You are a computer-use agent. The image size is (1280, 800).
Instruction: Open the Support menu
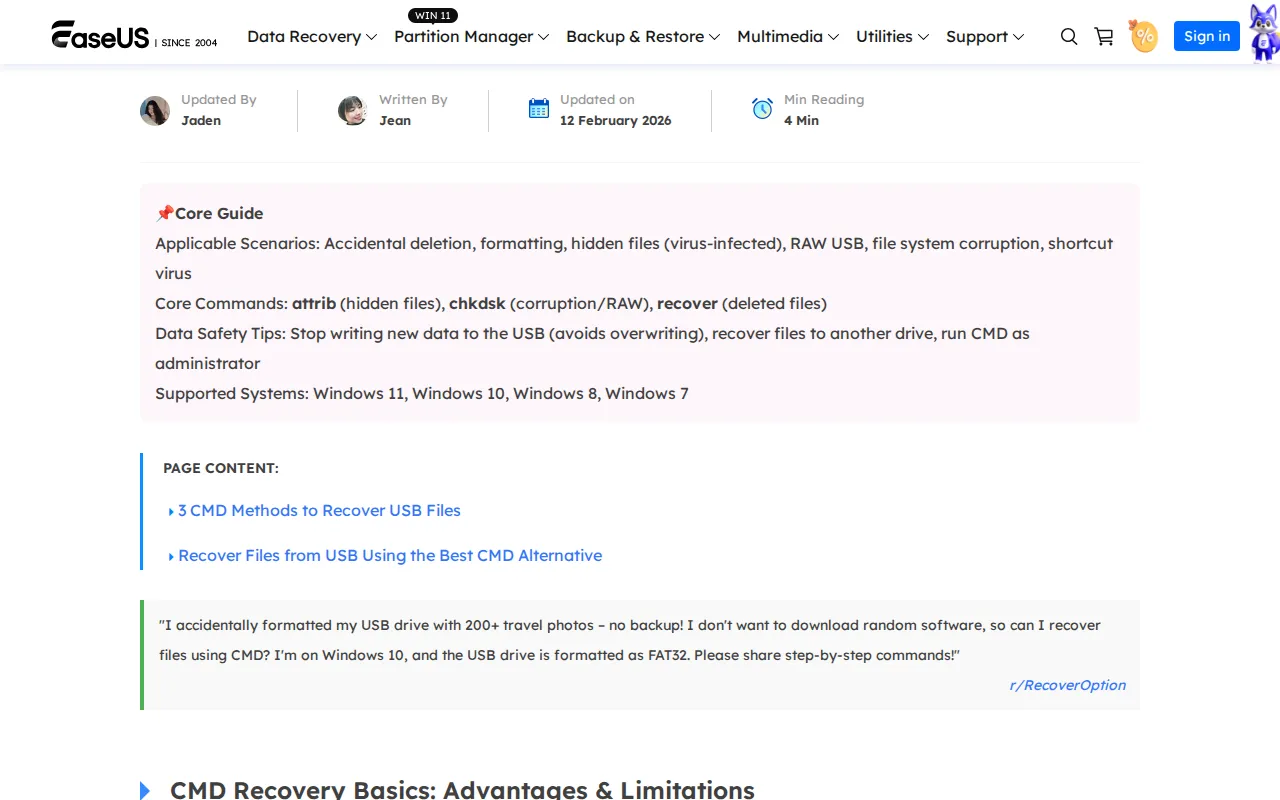984,37
